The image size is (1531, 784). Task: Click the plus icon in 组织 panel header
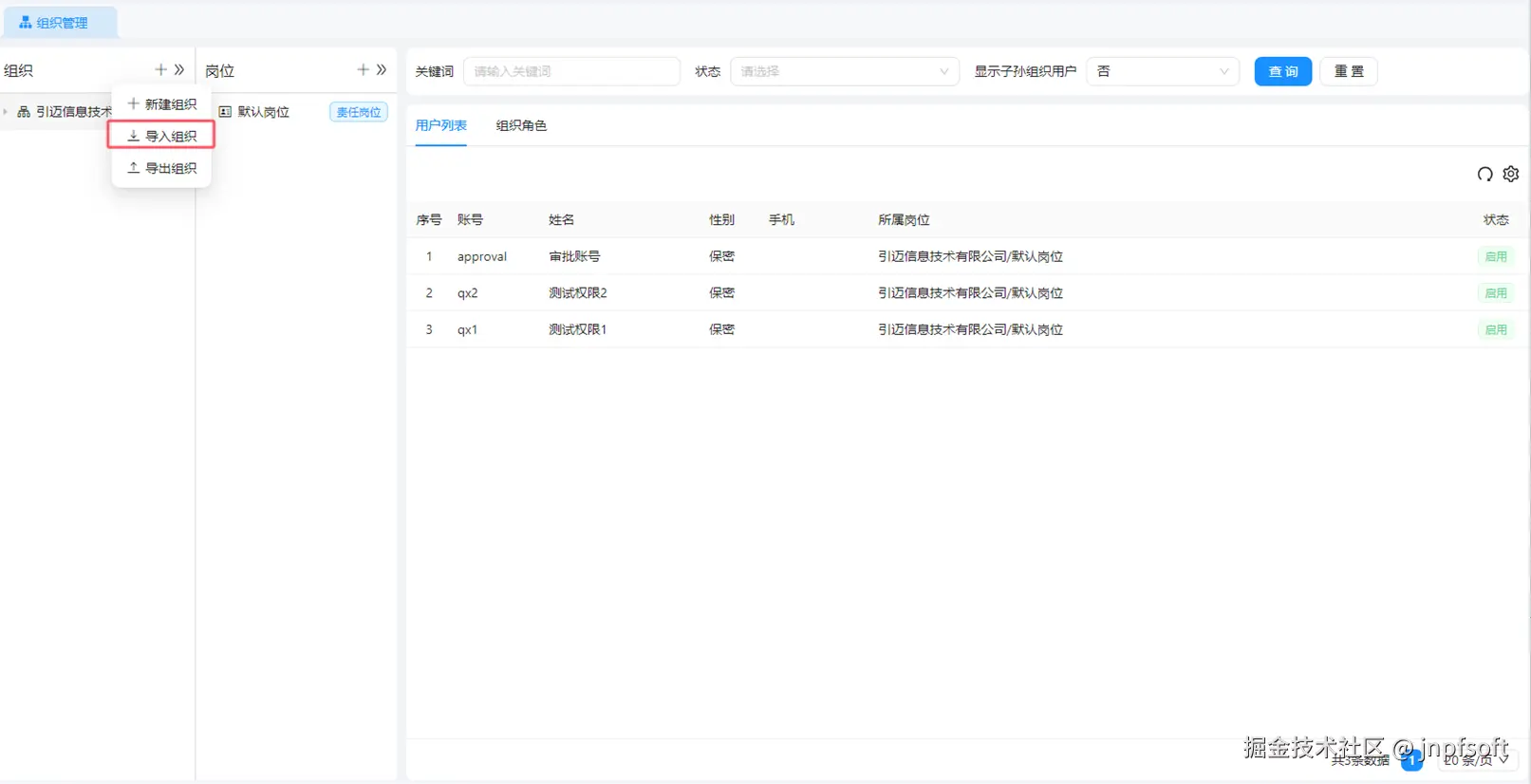click(x=160, y=70)
